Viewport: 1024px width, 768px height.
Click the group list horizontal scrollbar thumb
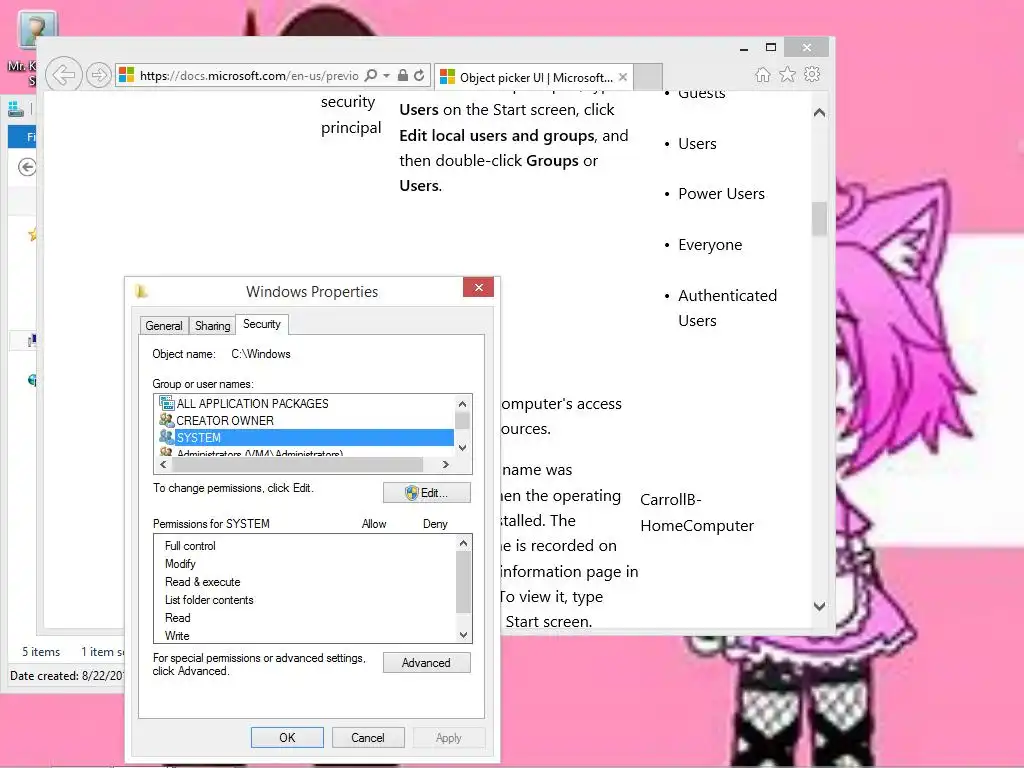pyautogui.click(x=298, y=464)
